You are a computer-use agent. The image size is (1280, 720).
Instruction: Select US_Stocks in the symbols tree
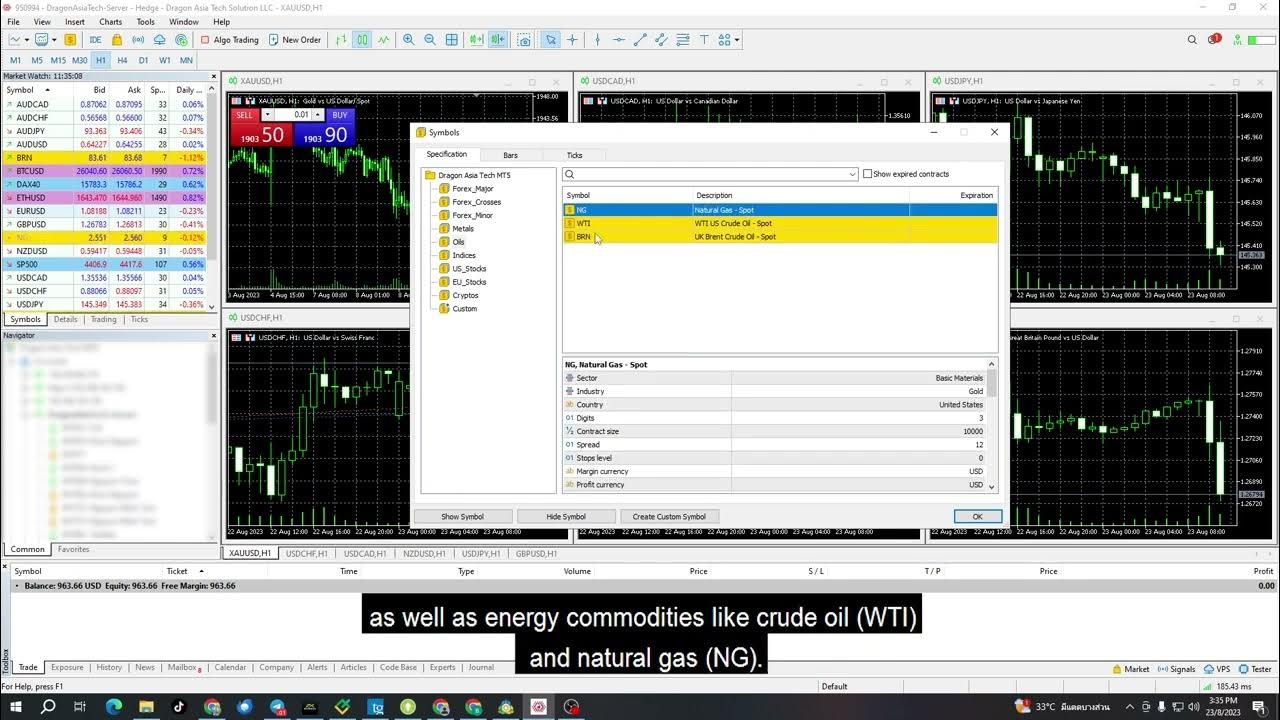[470, 268]
